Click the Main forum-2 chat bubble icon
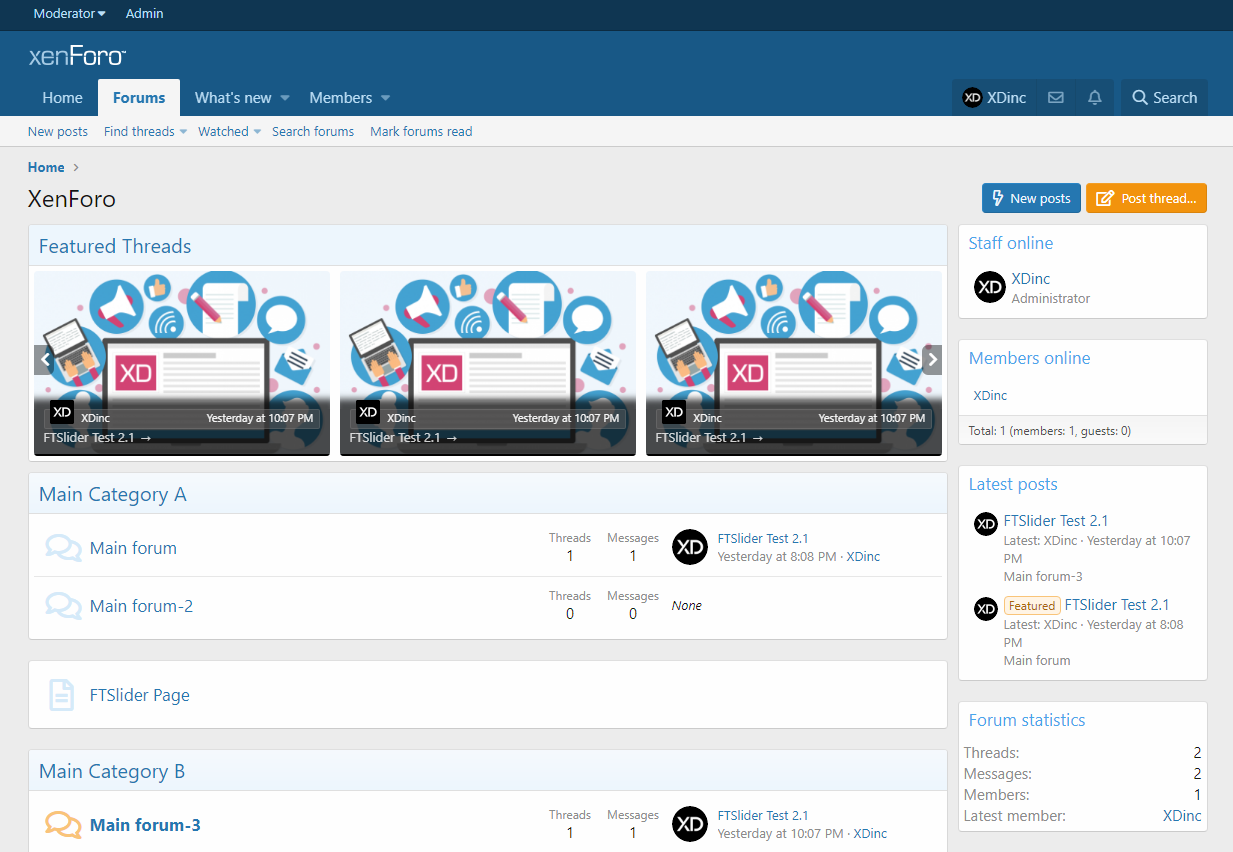Image resolution: width=1233 pixels, height=852 pixels. [63, 606]
